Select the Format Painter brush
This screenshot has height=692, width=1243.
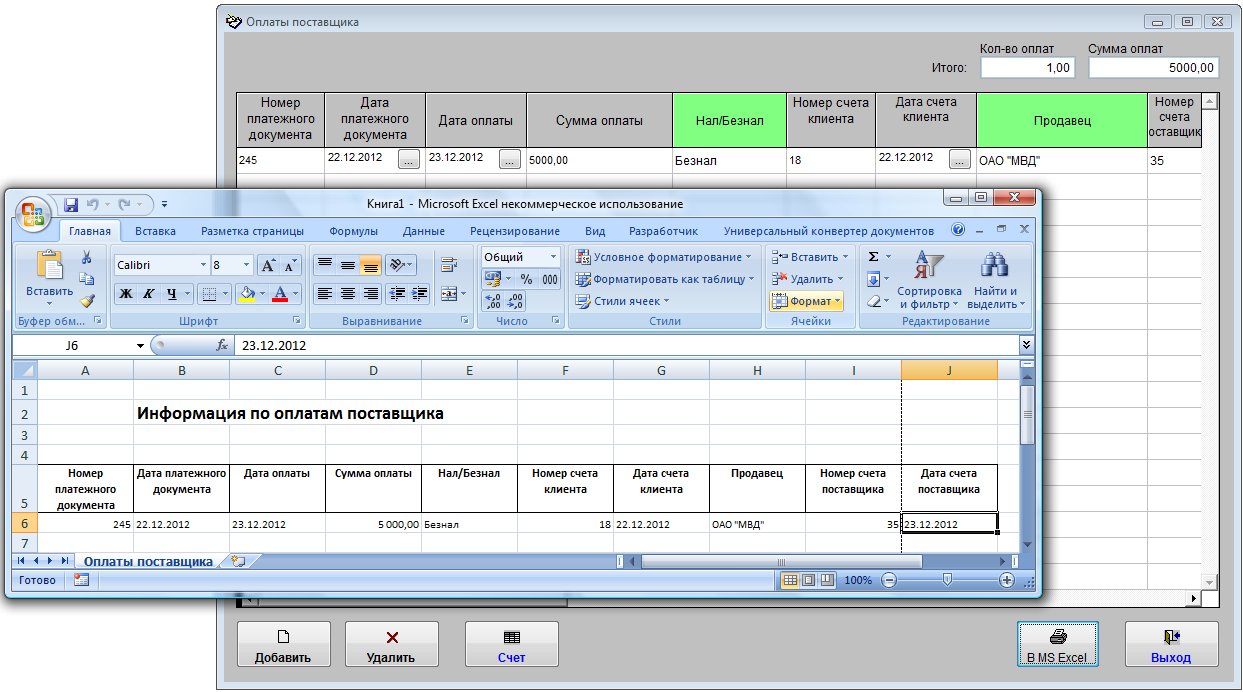87,300
